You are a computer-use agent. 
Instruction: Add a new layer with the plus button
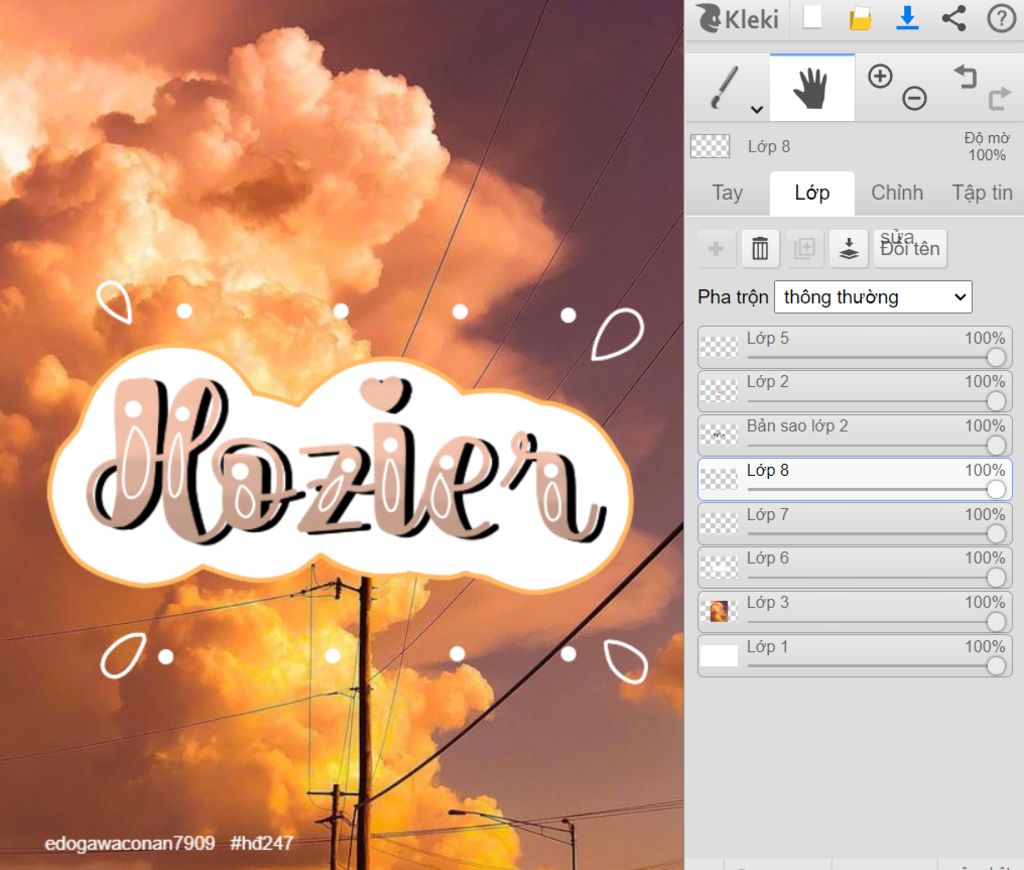[716, 248]
